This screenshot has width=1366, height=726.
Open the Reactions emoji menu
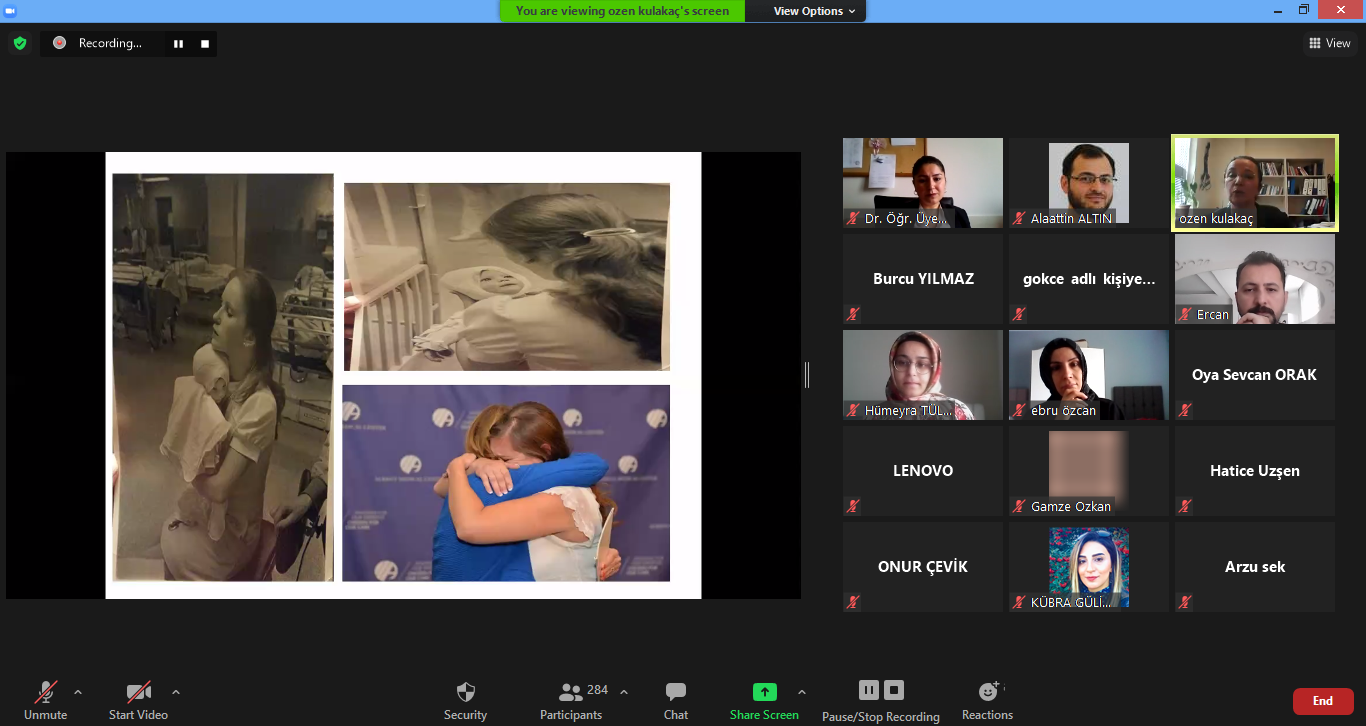click(987, 699)
